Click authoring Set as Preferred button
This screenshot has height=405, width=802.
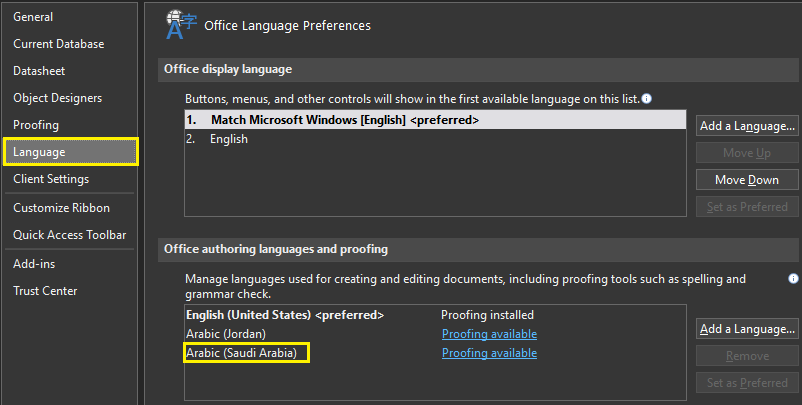coord(747,383)
